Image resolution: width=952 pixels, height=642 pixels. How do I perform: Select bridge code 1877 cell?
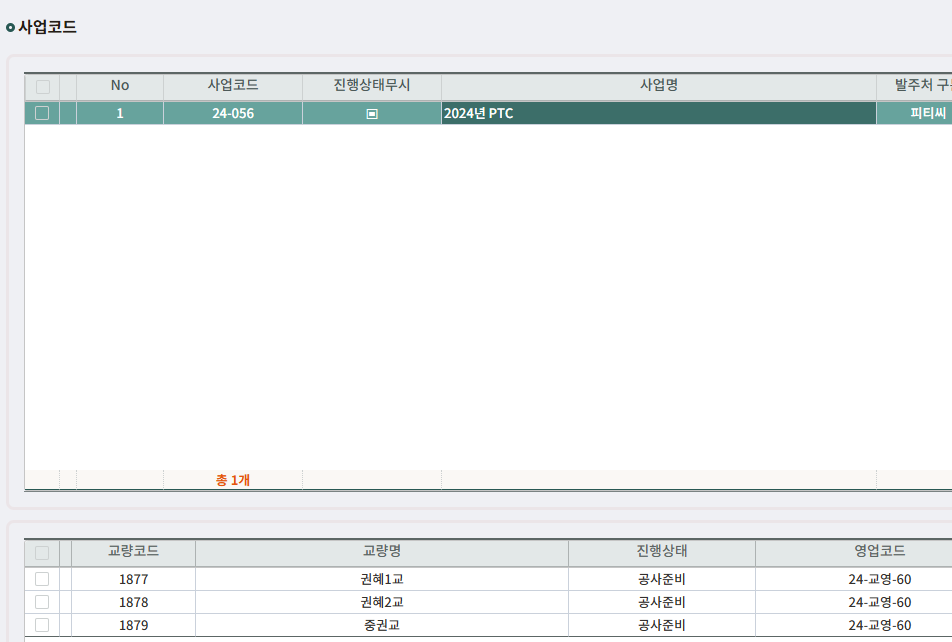(134, 579)
